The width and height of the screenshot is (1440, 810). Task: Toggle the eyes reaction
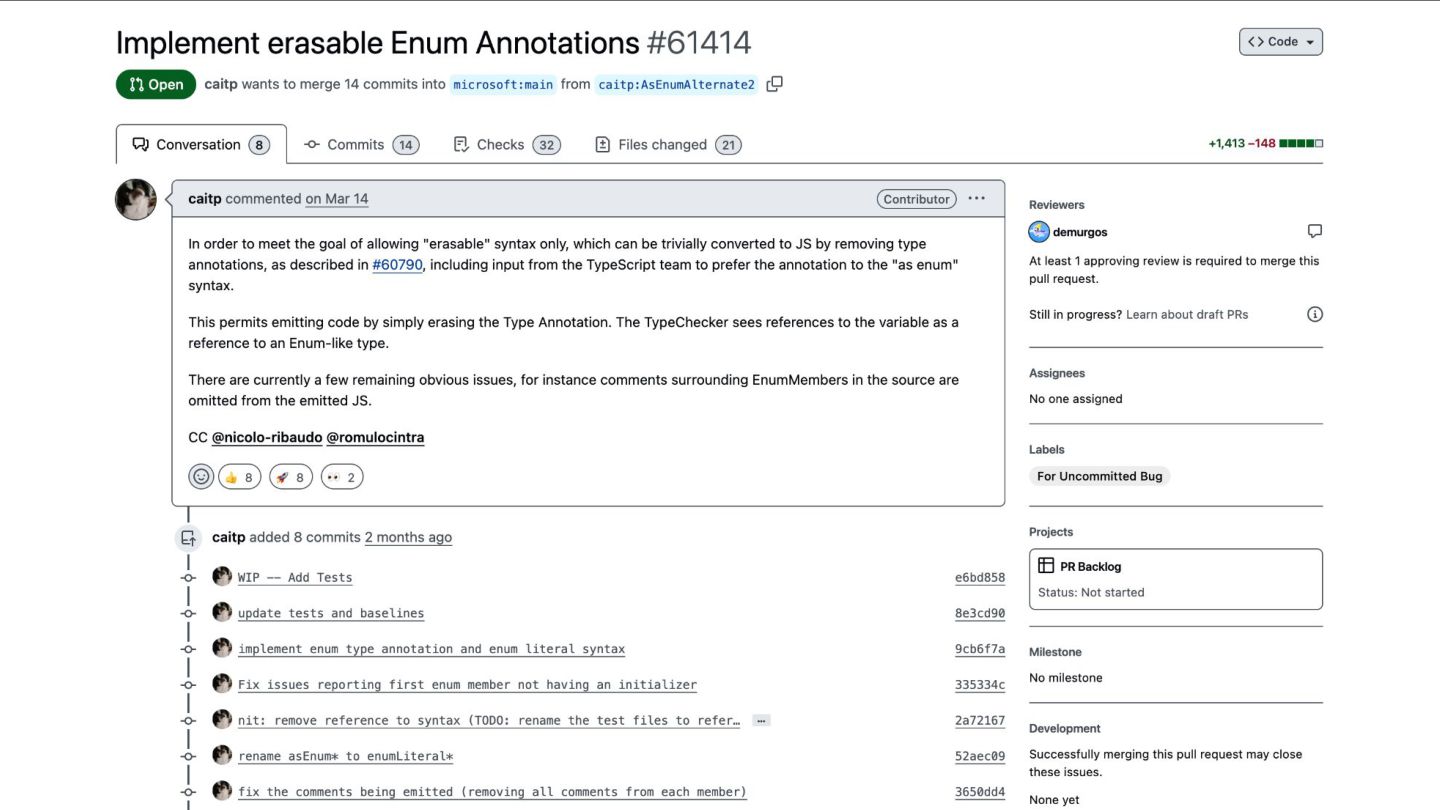[341, 477]
